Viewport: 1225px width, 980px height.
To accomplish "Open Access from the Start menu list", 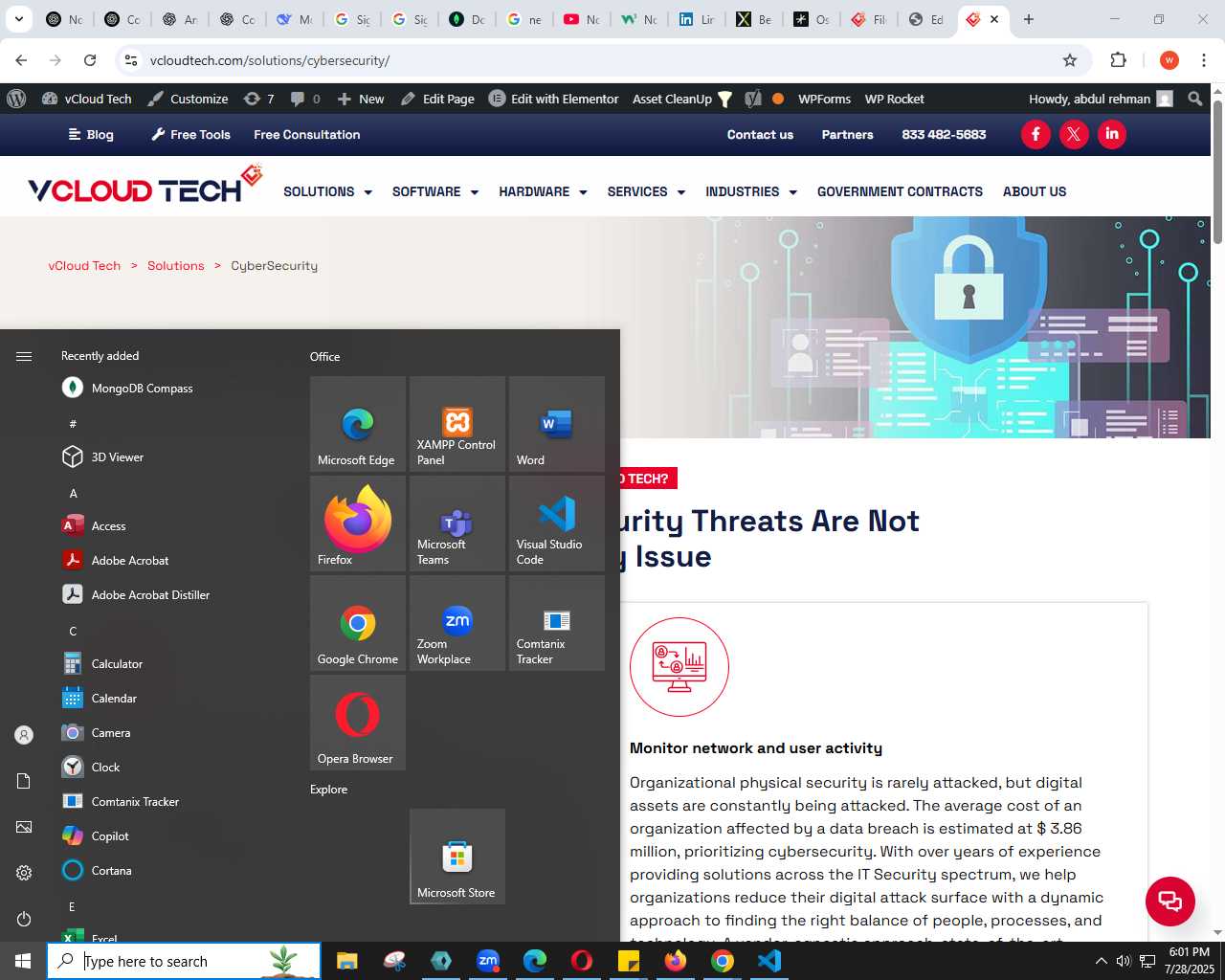I will coord(94,525).
